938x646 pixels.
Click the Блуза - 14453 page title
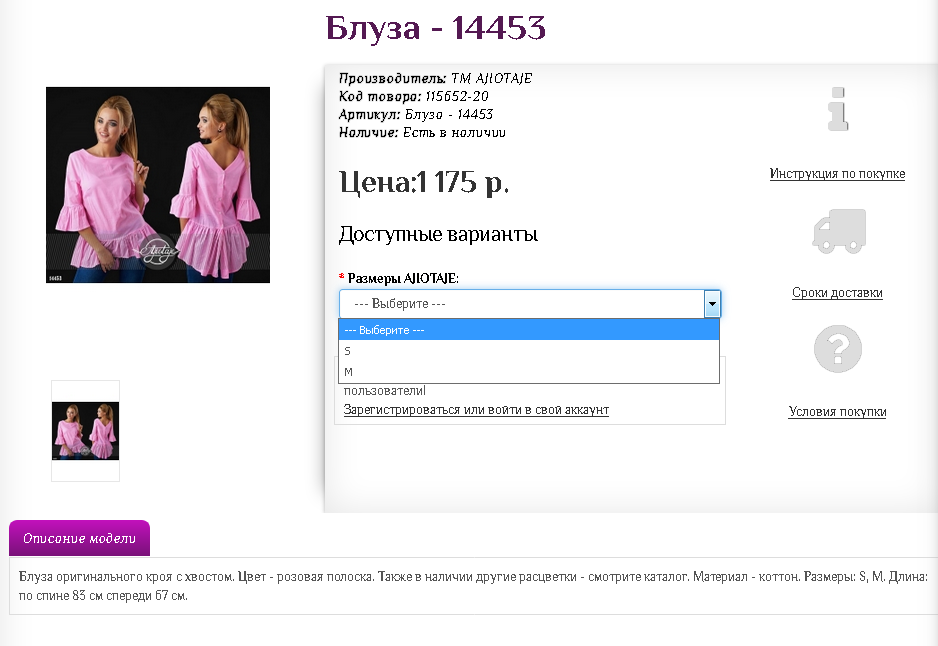436,28
